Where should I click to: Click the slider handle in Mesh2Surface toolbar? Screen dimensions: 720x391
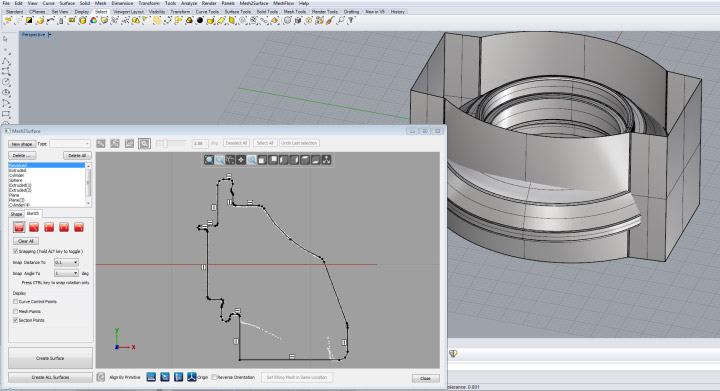165,144
